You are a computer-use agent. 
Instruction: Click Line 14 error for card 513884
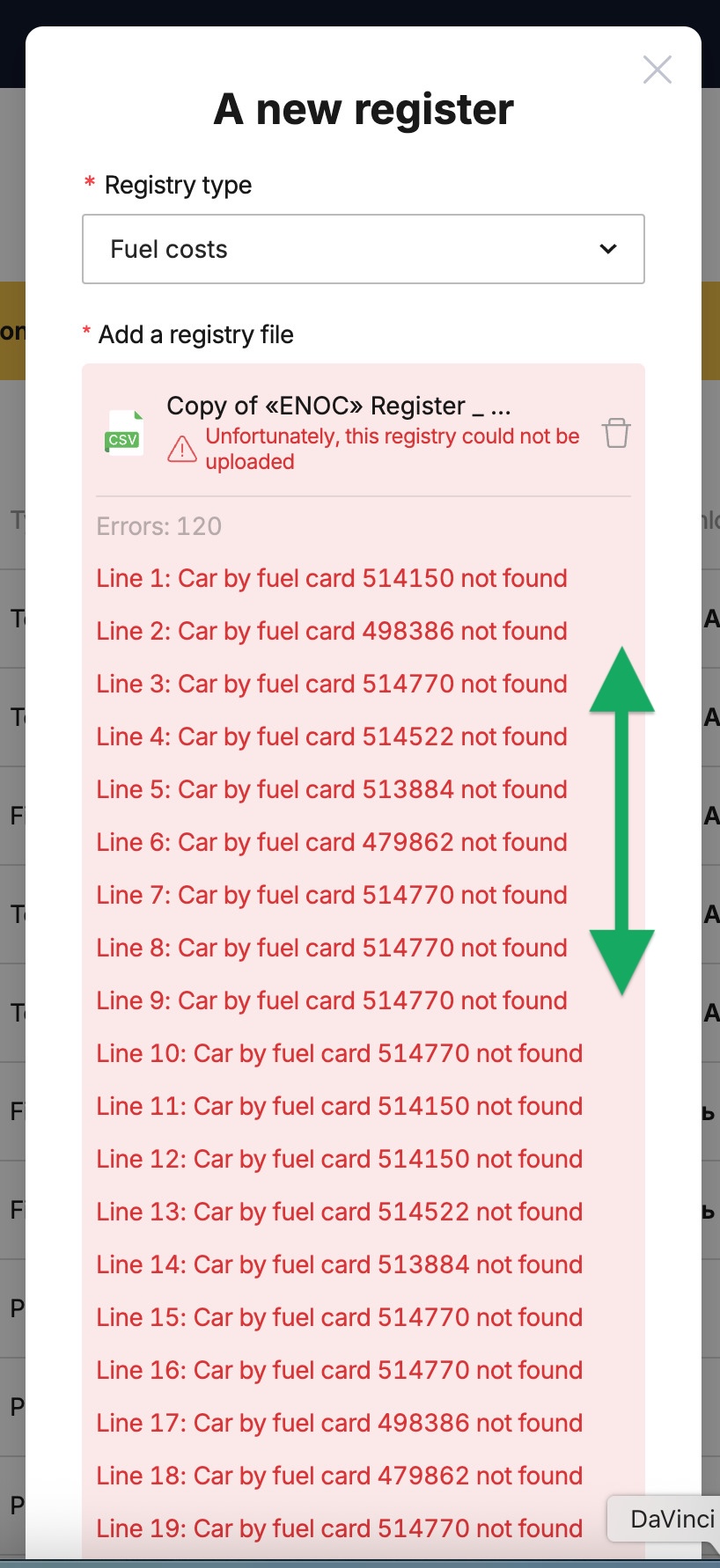[x=340, y=1264]
